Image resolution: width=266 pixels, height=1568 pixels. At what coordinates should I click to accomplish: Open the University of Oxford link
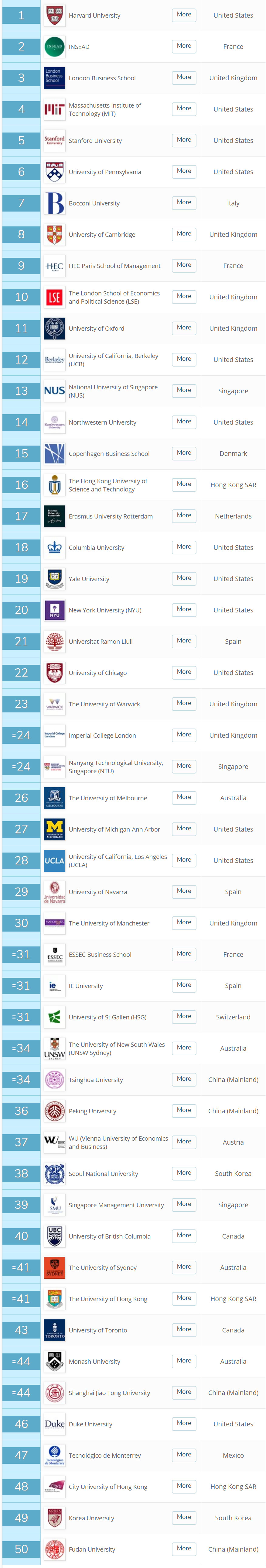pos(96,329)
